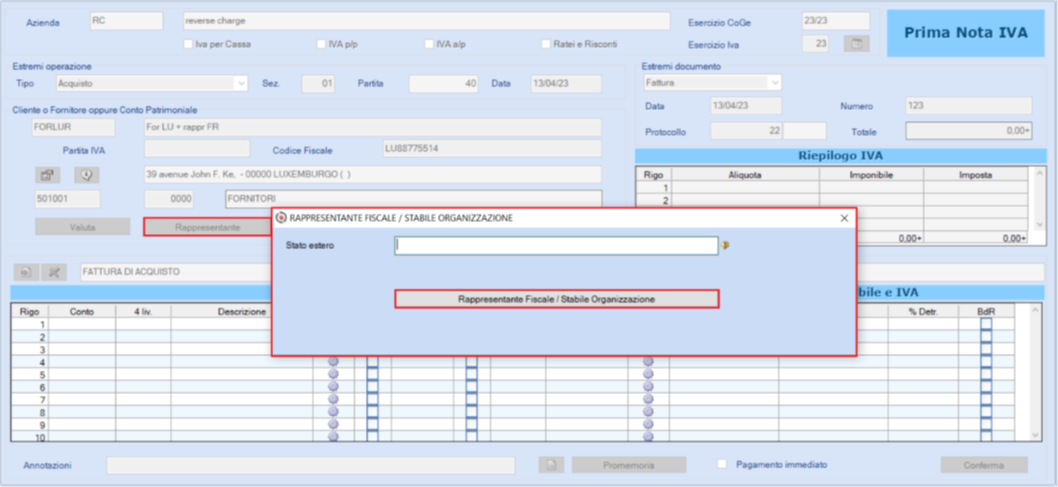Click the Totale amount field
The image size is (1058, 487).
(968, 132)
